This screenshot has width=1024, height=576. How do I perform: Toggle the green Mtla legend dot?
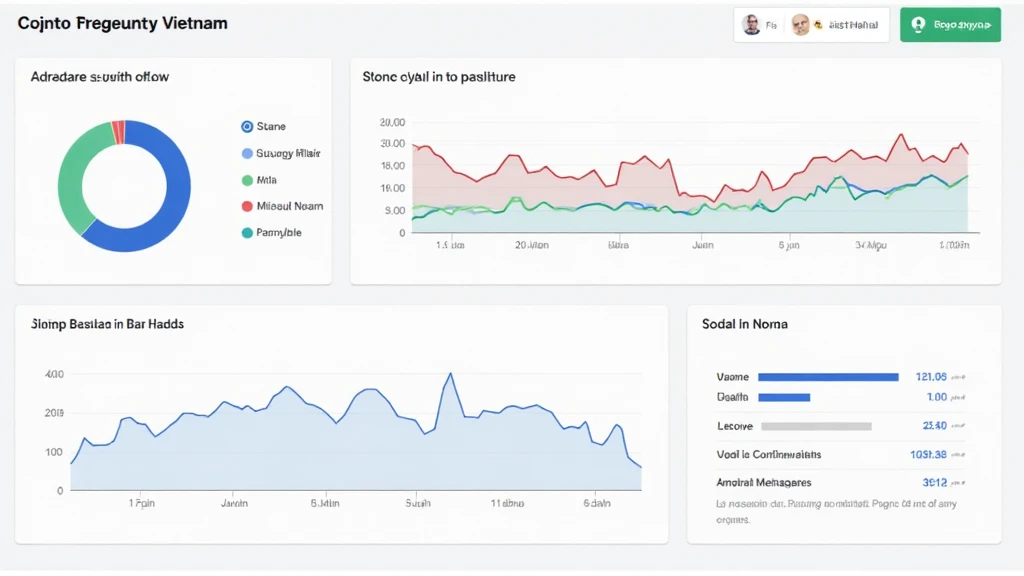point(247,180)
